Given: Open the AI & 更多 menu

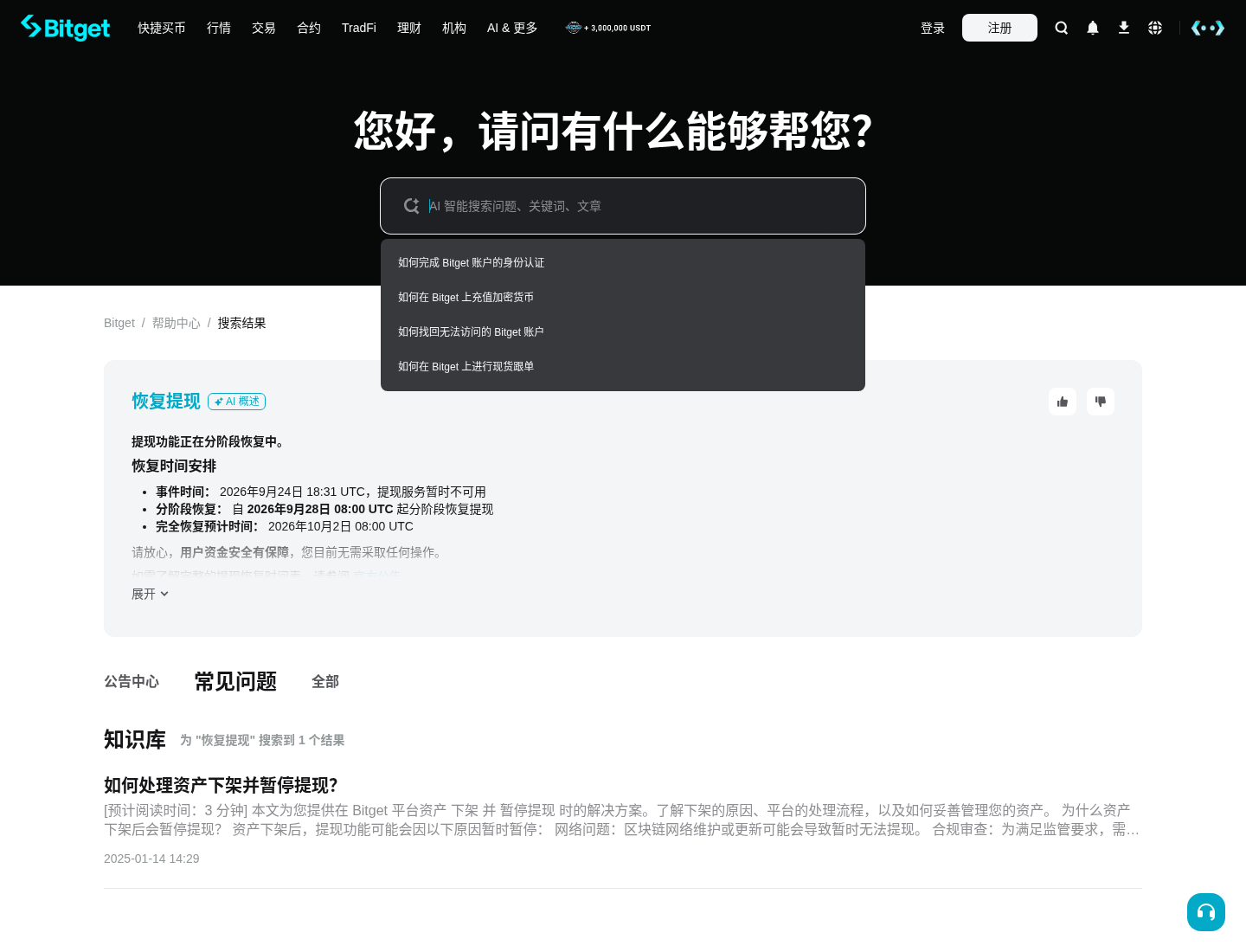Looking at the screenshot, I should 512,28.
